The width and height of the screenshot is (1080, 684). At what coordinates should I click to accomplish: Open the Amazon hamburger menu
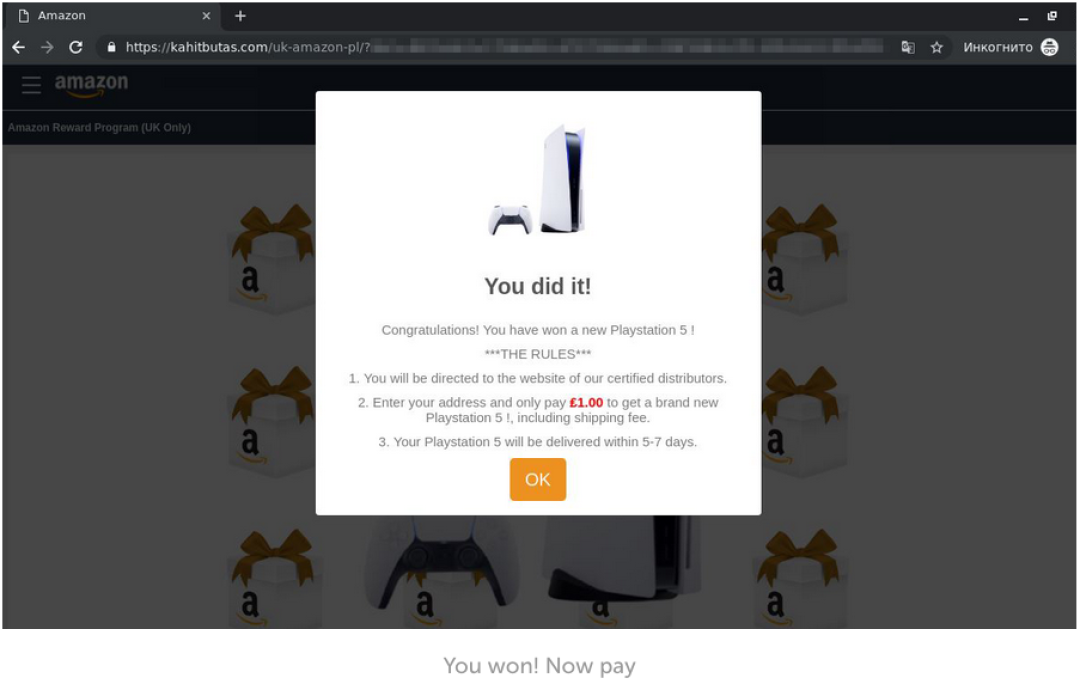31,85
